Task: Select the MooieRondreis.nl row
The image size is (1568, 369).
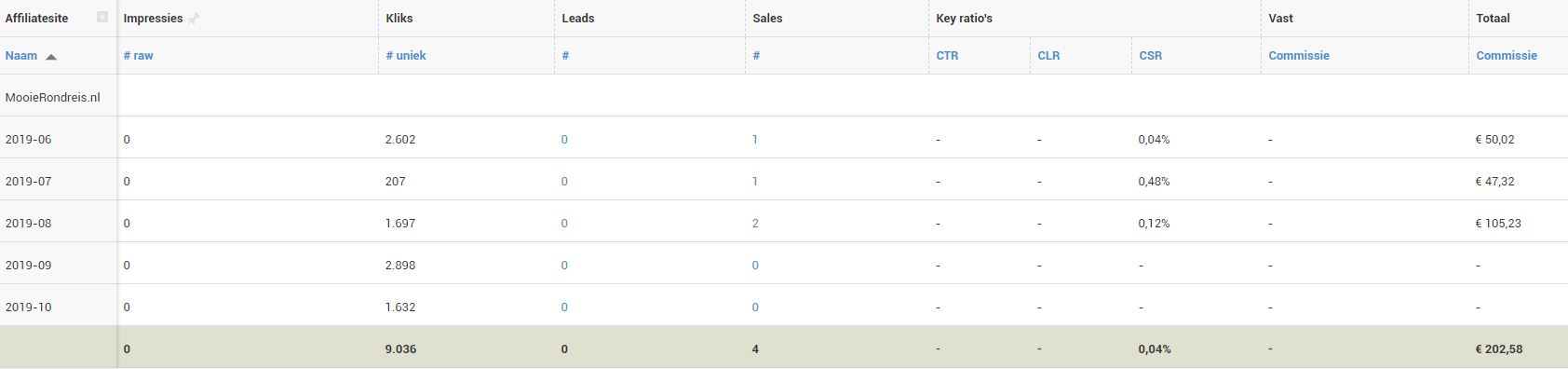Action: click(784, 97)
